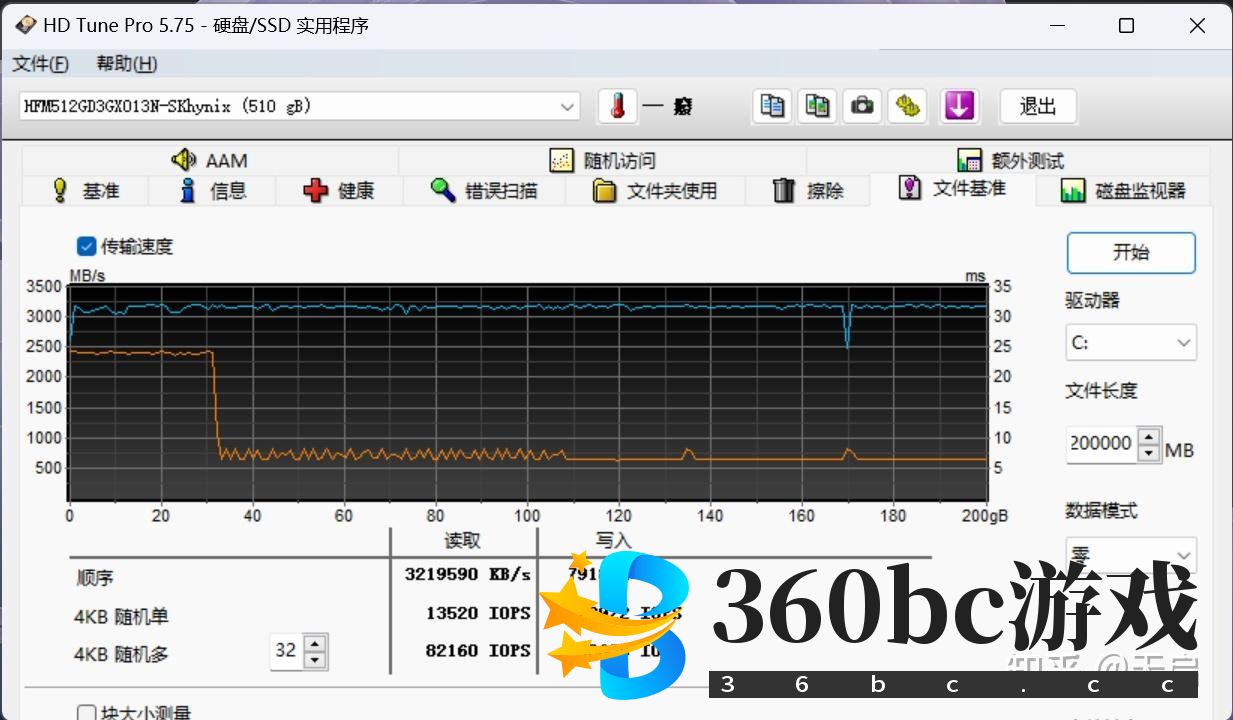The height and width of the screenshot is (720, 1233).
Task: Open options via the yellow wrench icon
Action: [x=907, y=106]
